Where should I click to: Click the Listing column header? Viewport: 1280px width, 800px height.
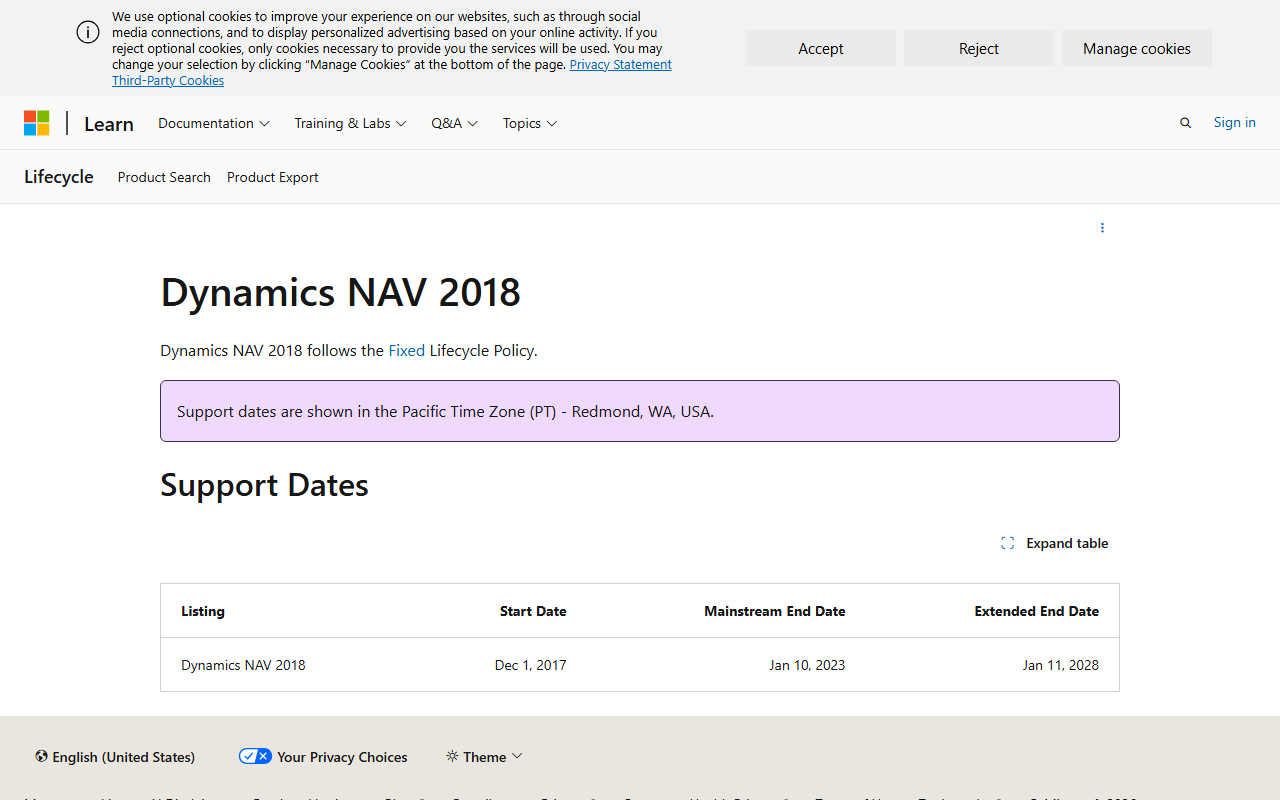pyautogui.click(x=203, y=611)
